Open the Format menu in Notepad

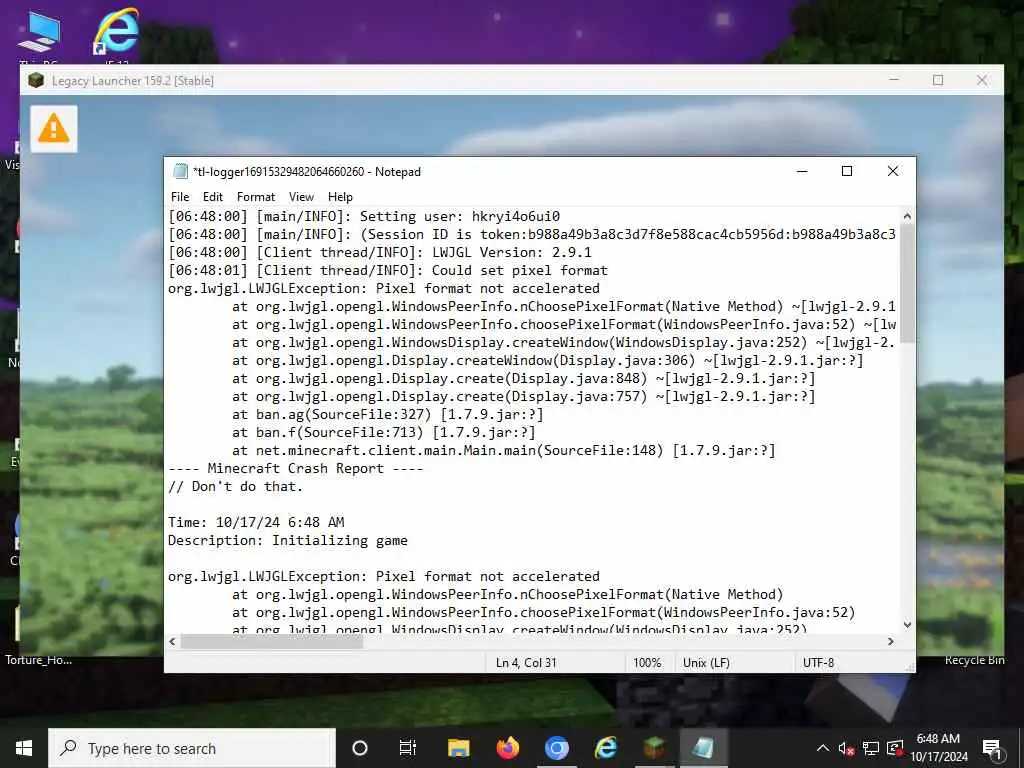click(x=256, y=197)
